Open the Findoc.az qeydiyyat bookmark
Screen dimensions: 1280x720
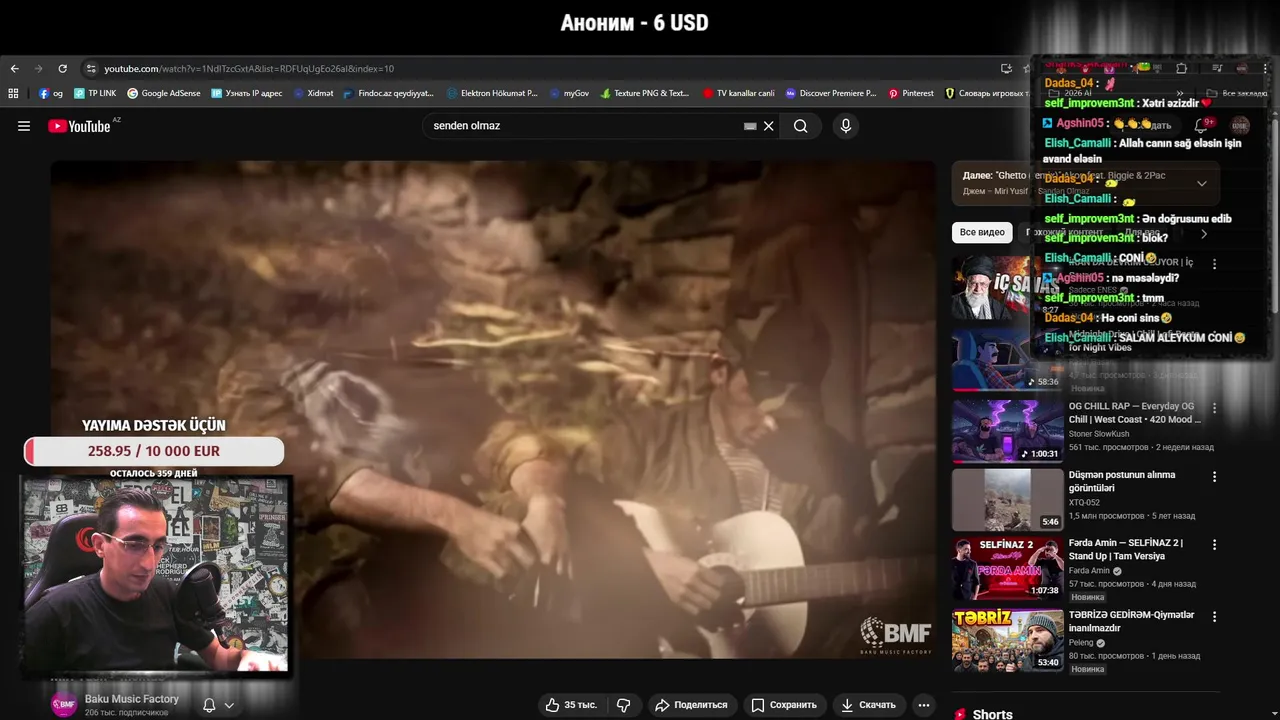pos(389,93)
